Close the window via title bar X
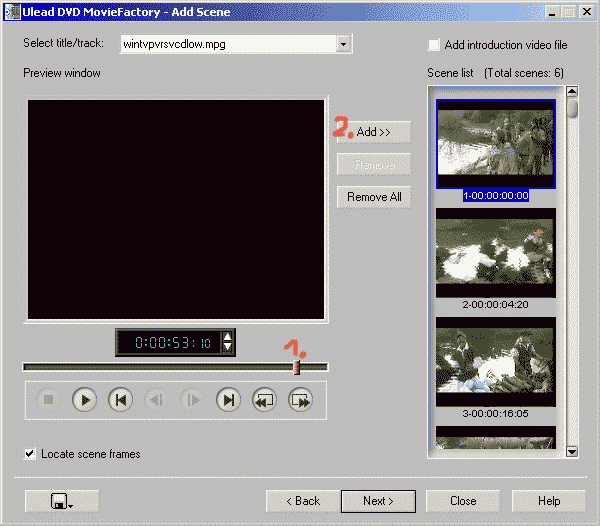This screenshot has height=526, width=600. click(x=586, y=12)
